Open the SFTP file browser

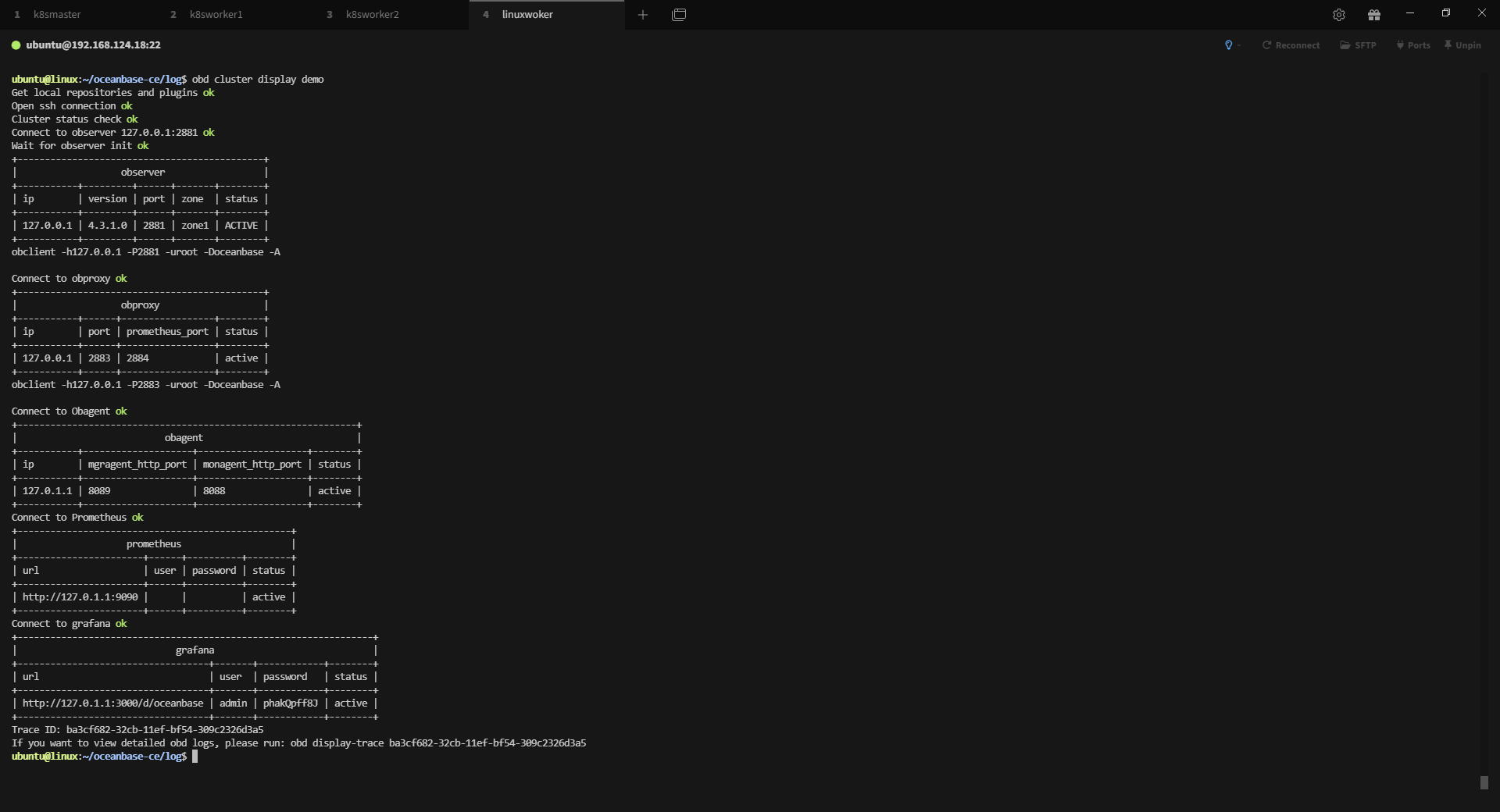click(x=1358, y=45)
